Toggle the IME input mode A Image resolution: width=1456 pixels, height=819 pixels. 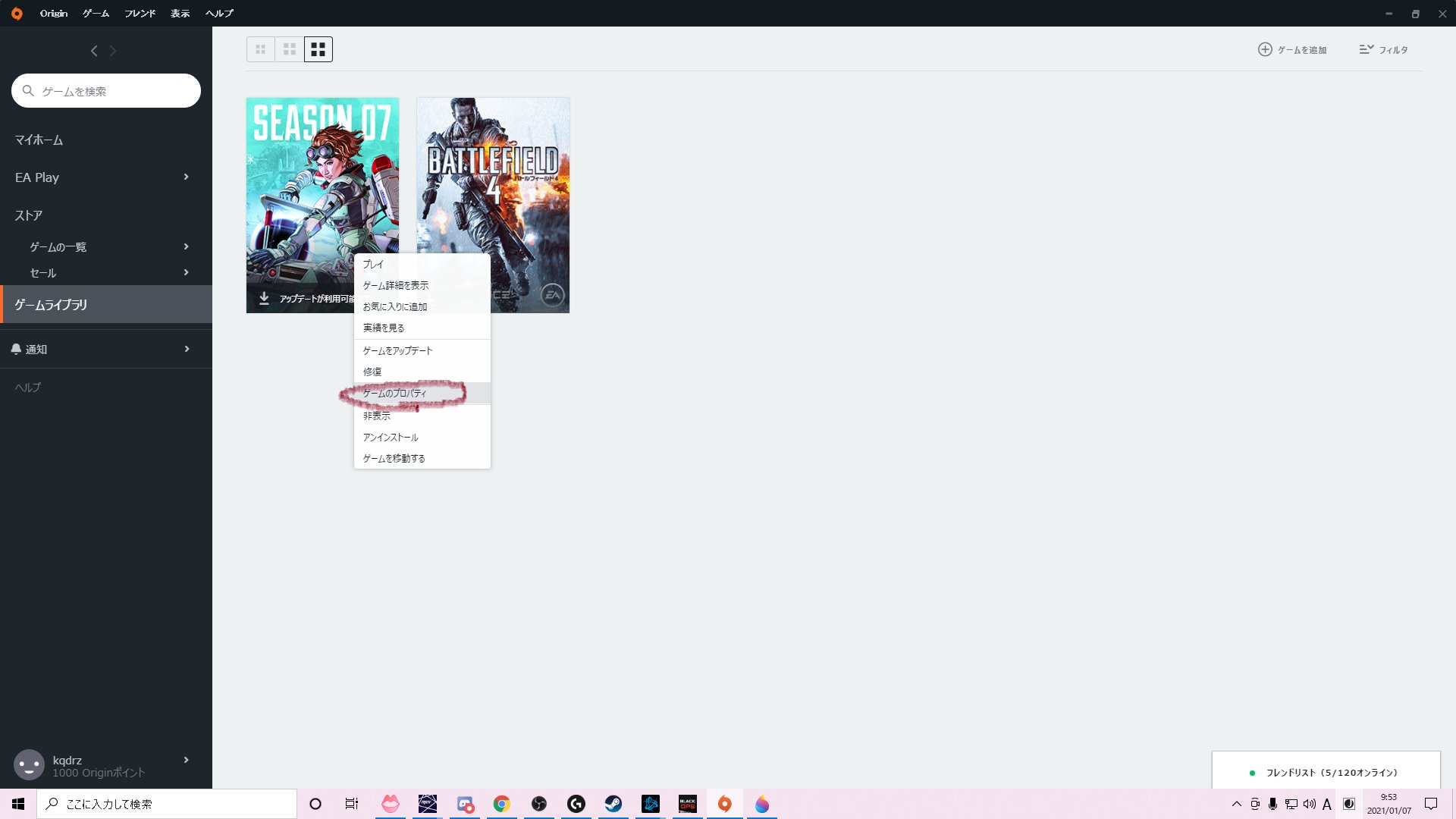1327,804
